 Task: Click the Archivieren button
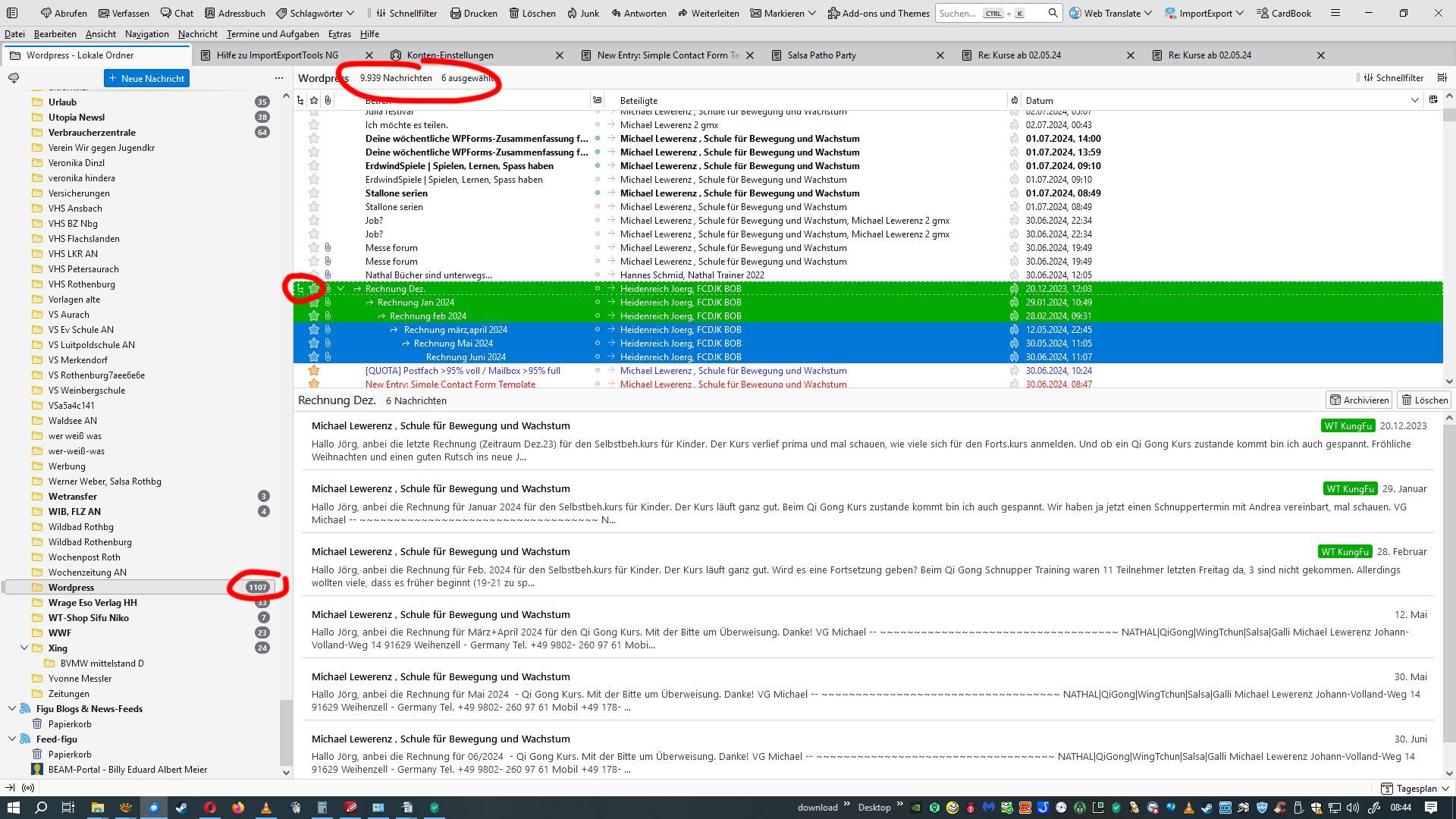click(x=1358, y=400)
